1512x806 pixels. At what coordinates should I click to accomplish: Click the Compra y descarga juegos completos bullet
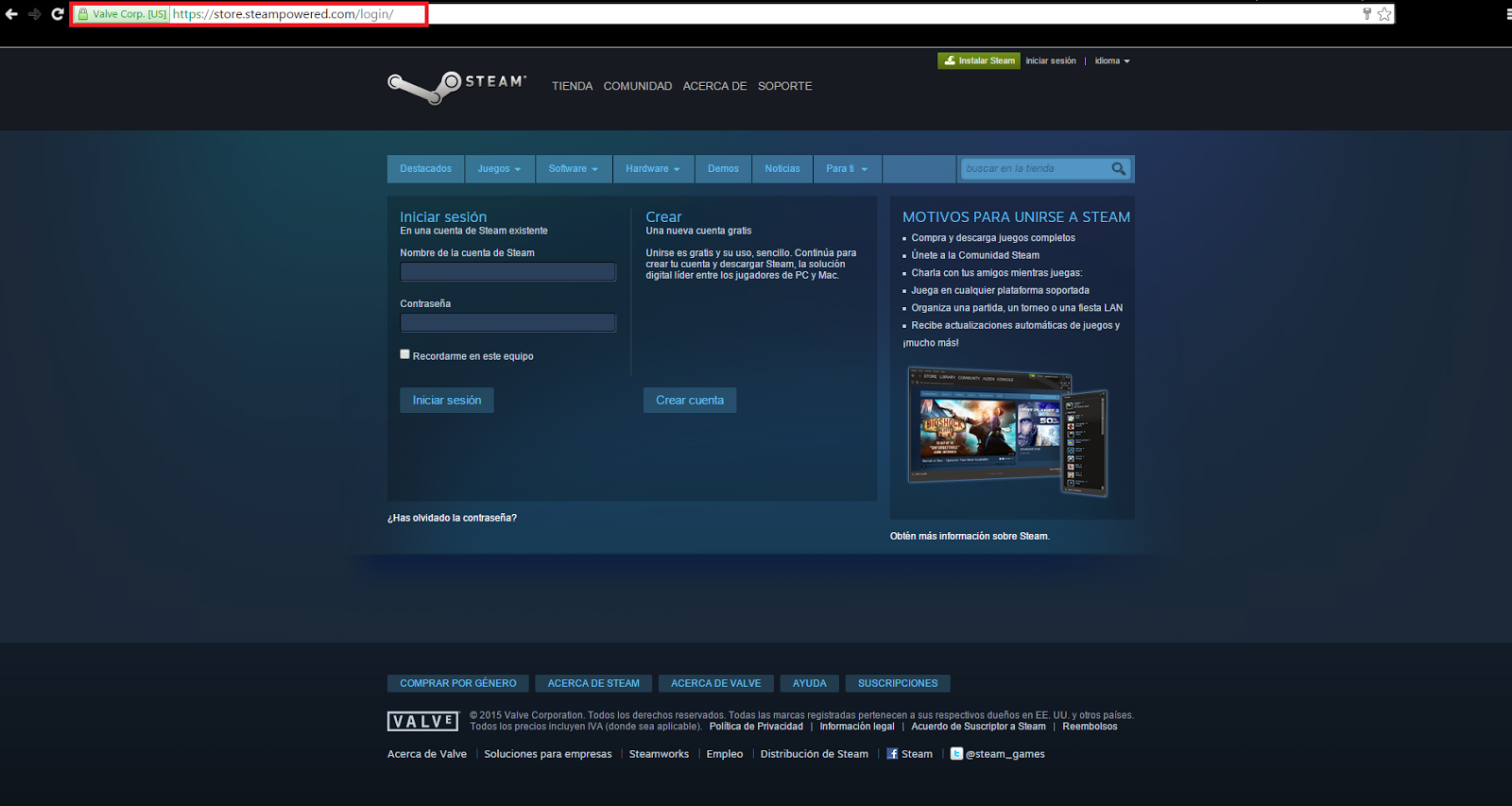pyautogui.click(x=993, y=238)
